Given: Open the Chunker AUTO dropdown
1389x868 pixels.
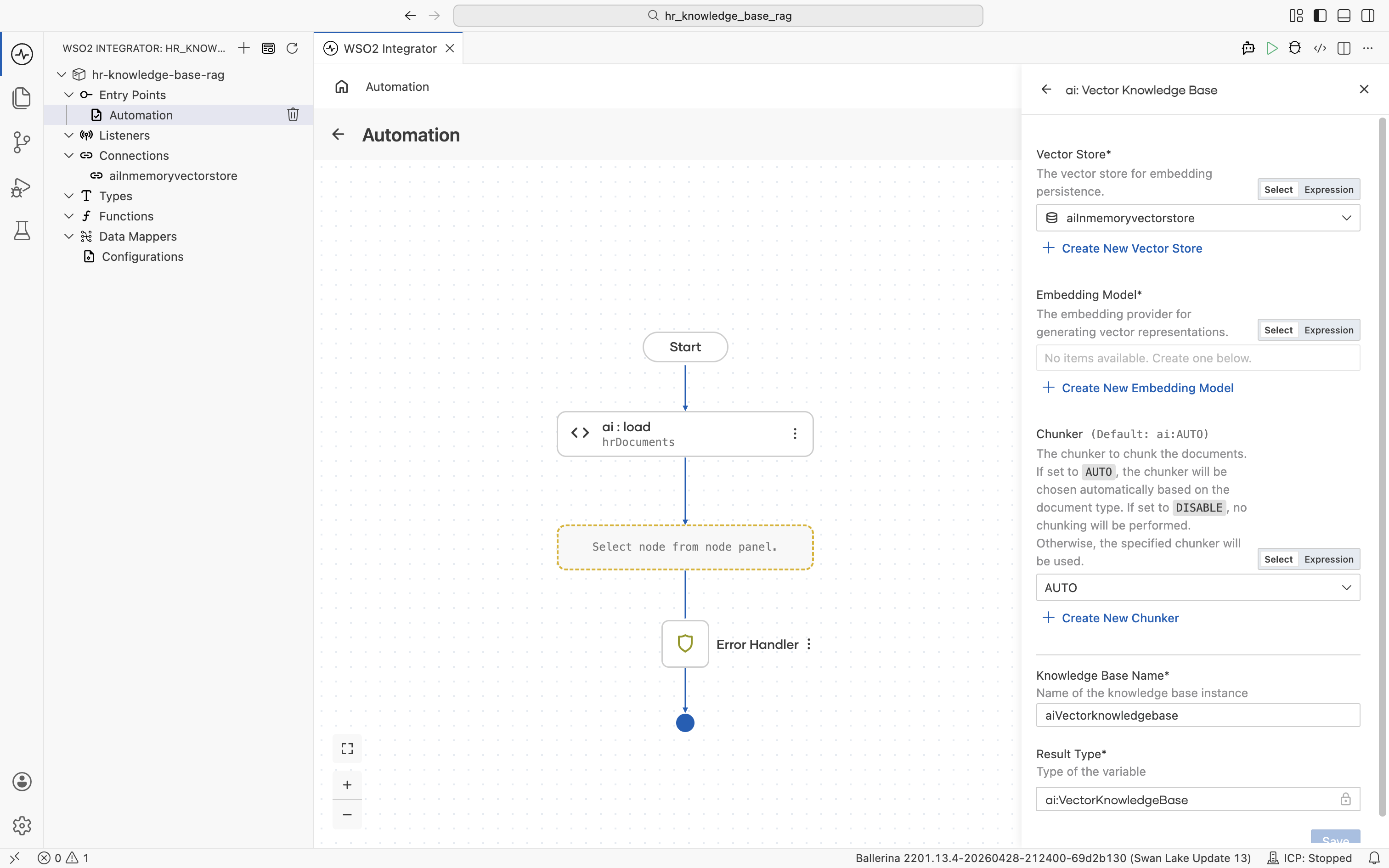Looking at the screenshot, I should pos(1198,588).
